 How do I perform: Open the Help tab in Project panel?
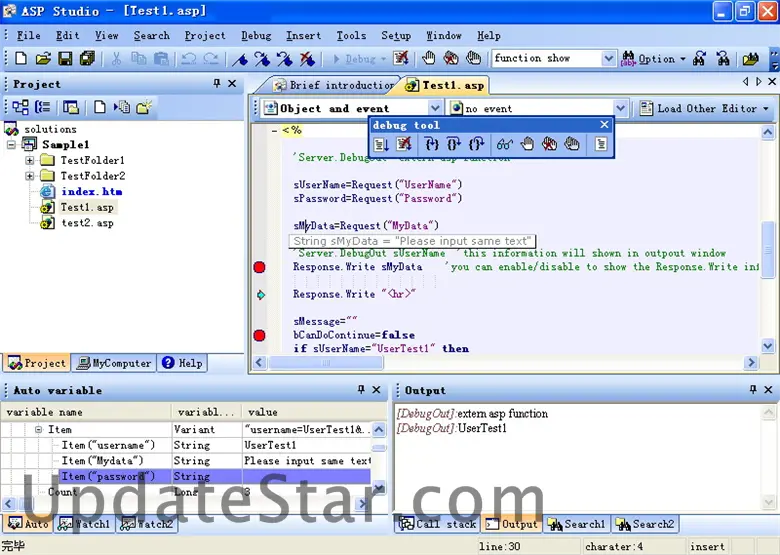click(x=183, y=363)
